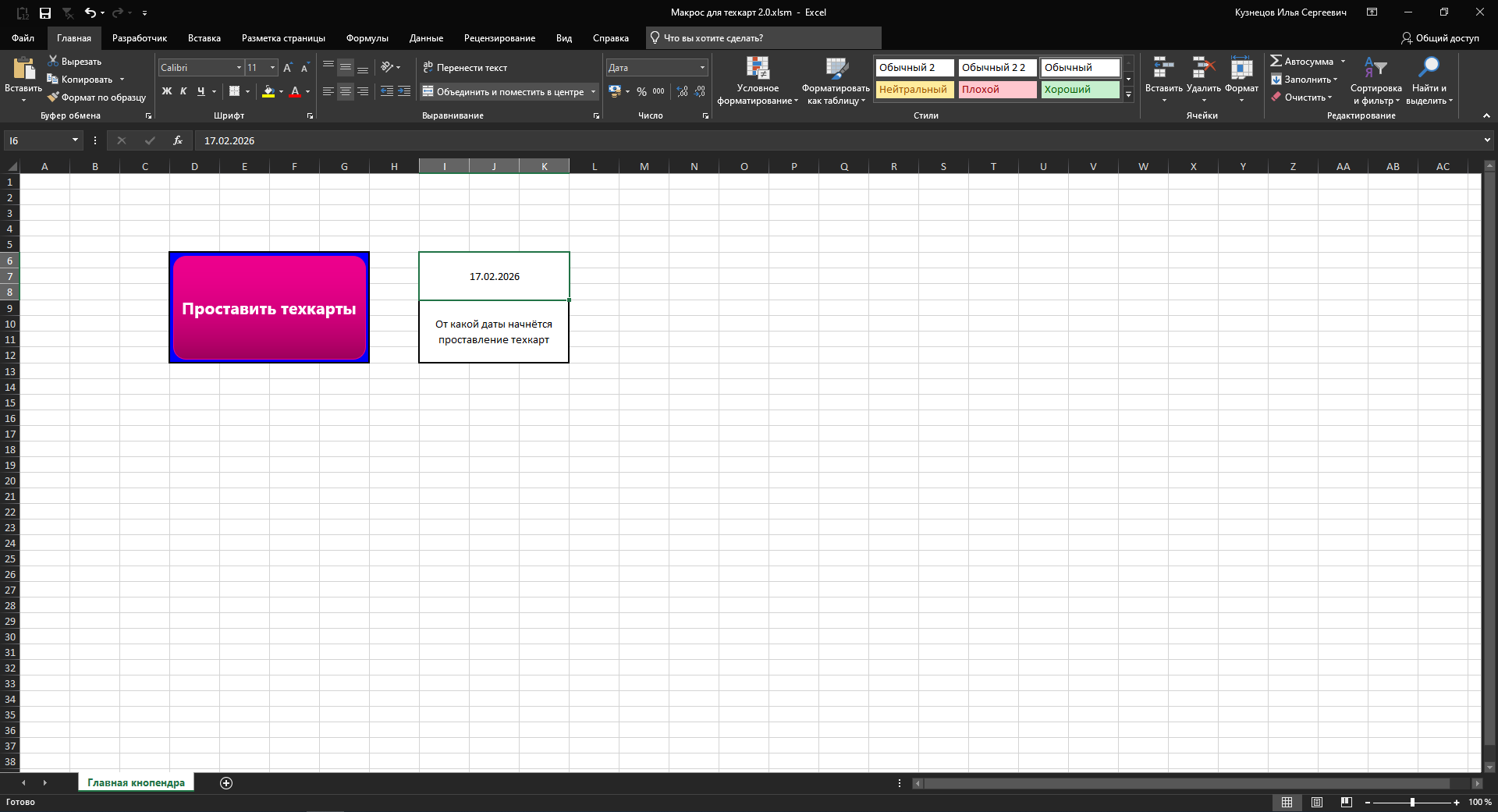Viewport: 1498px width, 812px height.
Task: Click the AutoSum sigma icon
Action: pyautogui.click(x=1276, y=61)
